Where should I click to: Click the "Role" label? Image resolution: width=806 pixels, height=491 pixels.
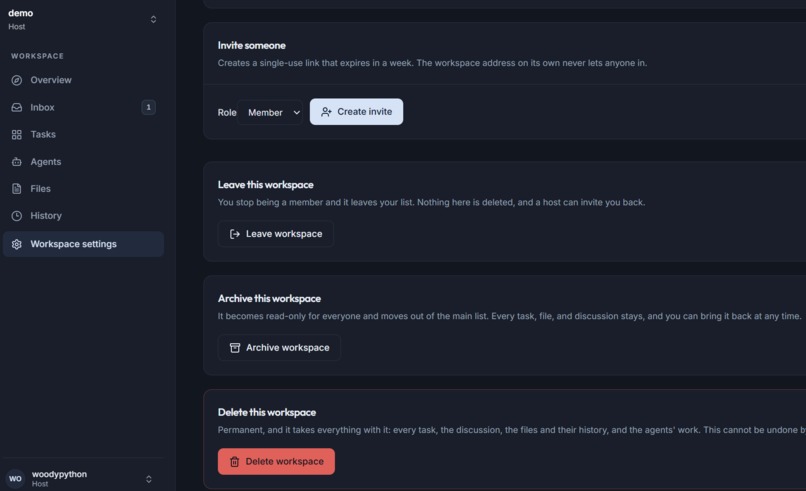pos(227,113)
